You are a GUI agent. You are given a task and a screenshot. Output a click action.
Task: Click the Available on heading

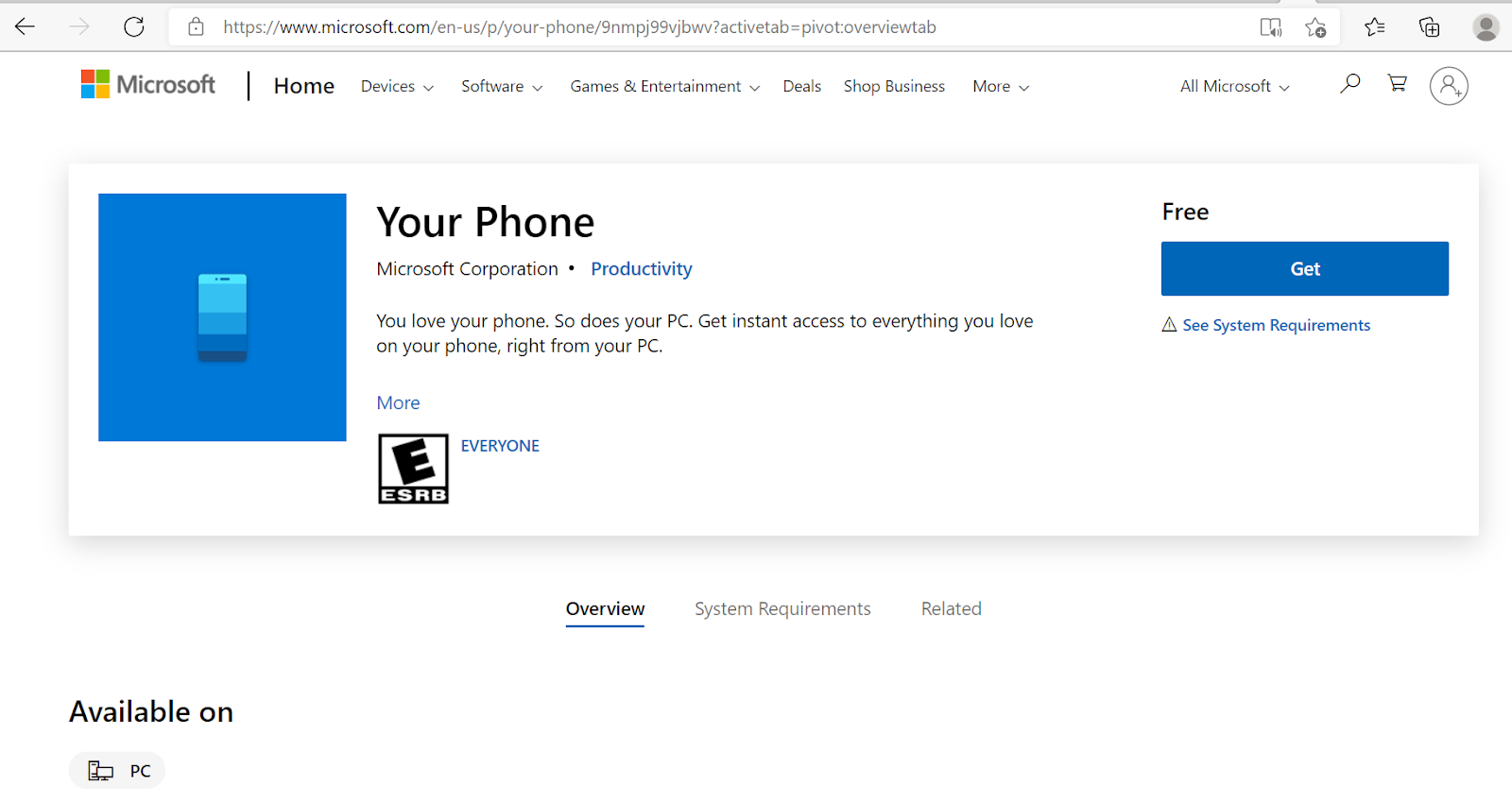tap(151, 711)
